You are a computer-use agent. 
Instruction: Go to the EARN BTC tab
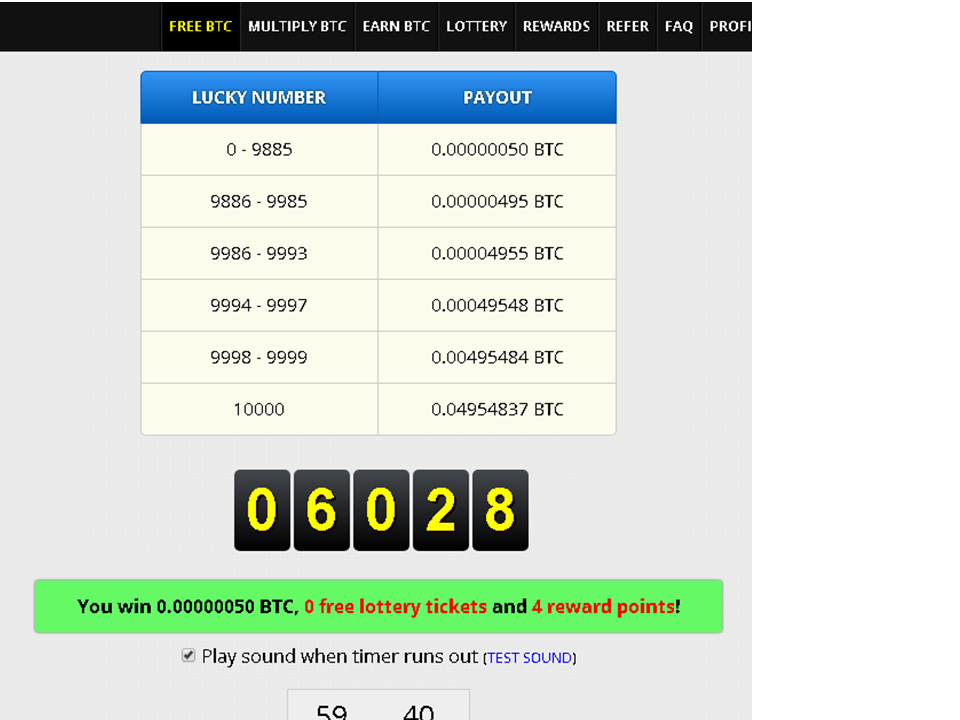[x=396, y=26]
